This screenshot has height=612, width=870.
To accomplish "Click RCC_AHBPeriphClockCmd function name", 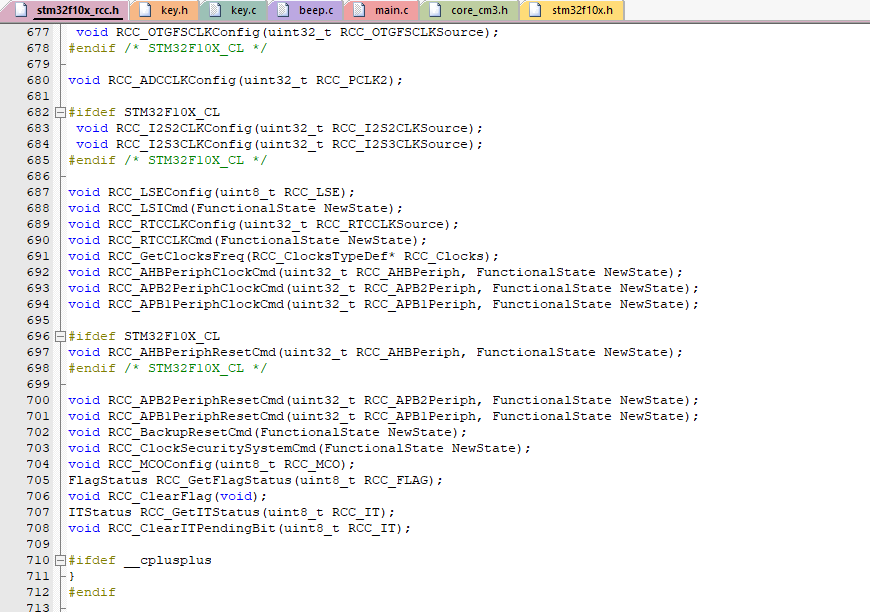I will (192, 272).
